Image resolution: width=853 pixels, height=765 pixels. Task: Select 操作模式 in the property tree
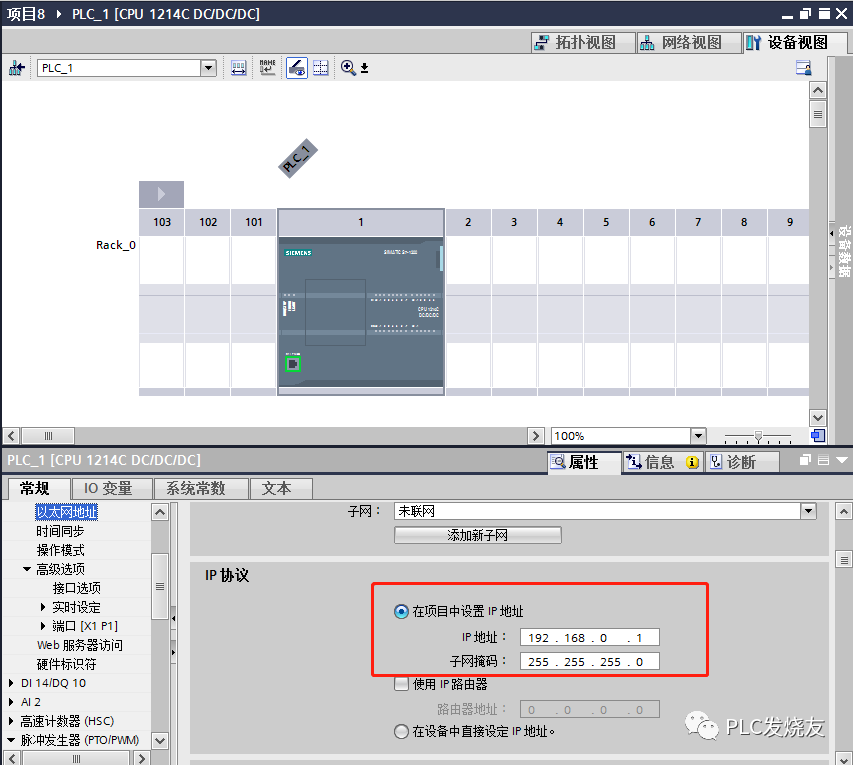click(60, 550)
